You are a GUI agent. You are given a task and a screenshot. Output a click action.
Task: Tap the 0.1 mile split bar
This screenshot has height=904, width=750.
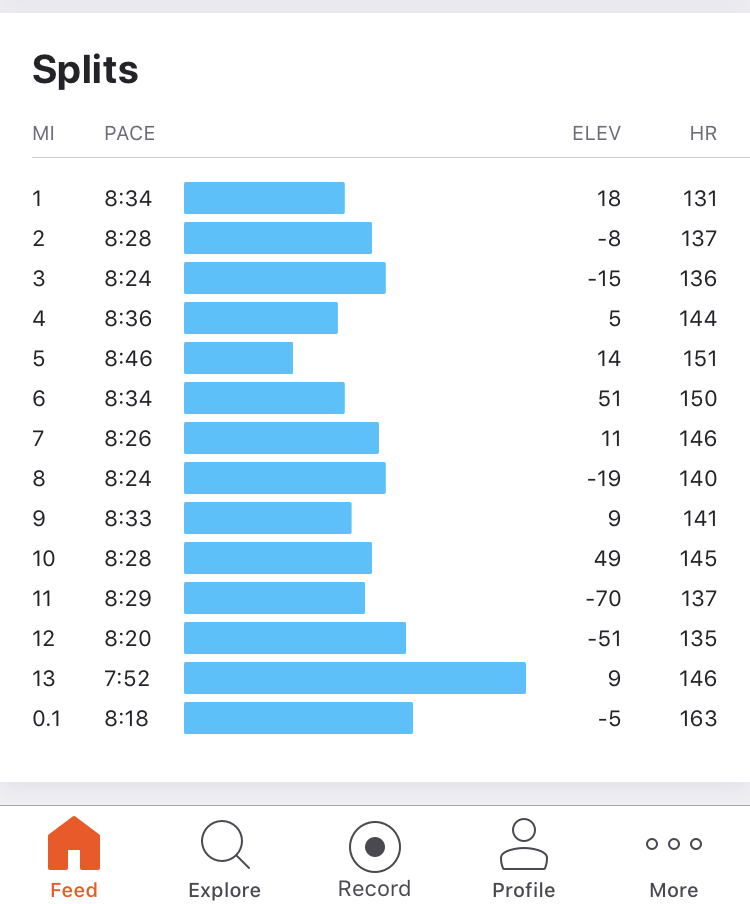click(x=298, y=718)
